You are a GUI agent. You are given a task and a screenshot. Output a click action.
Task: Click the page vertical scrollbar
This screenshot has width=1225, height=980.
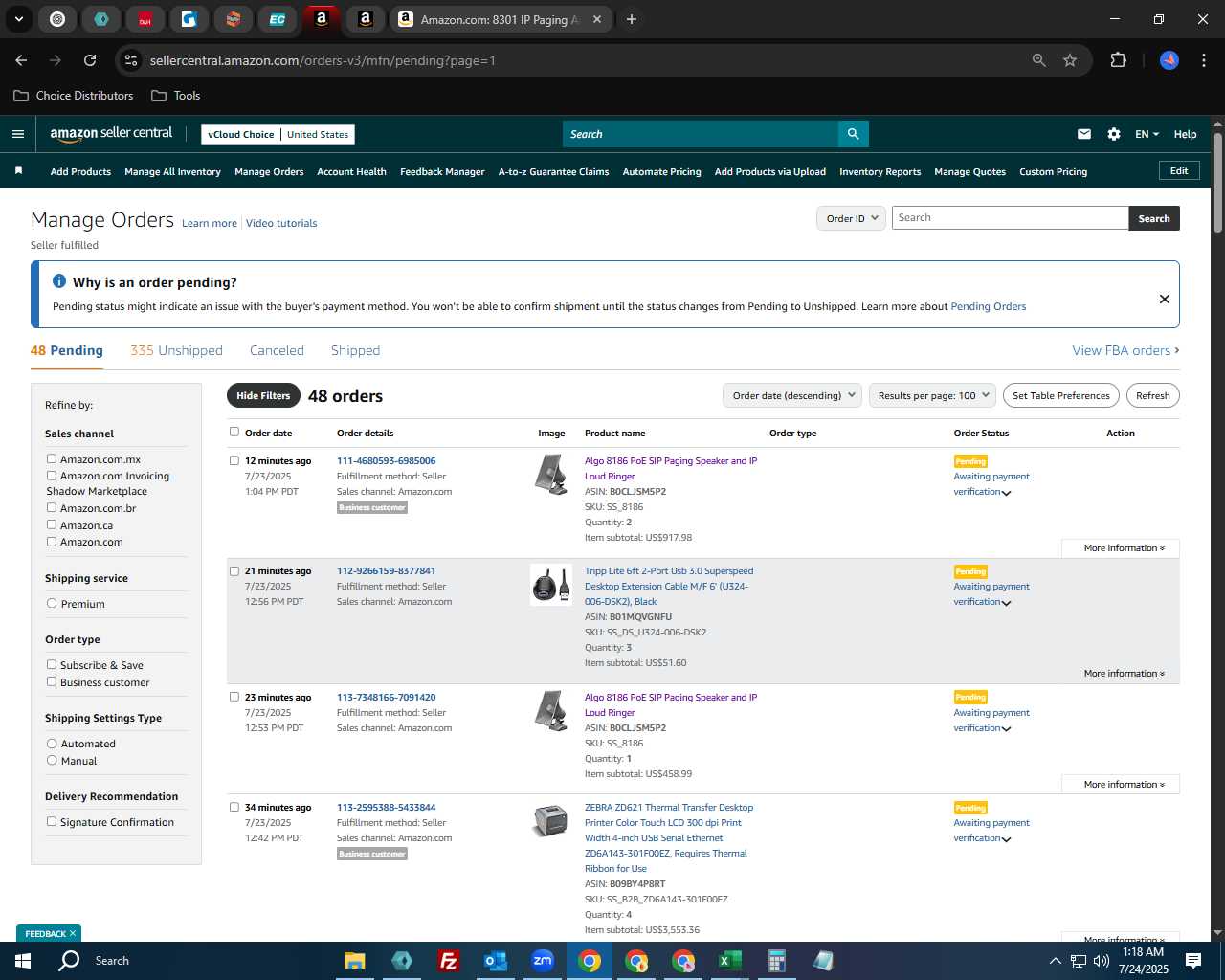point(1217,184)
